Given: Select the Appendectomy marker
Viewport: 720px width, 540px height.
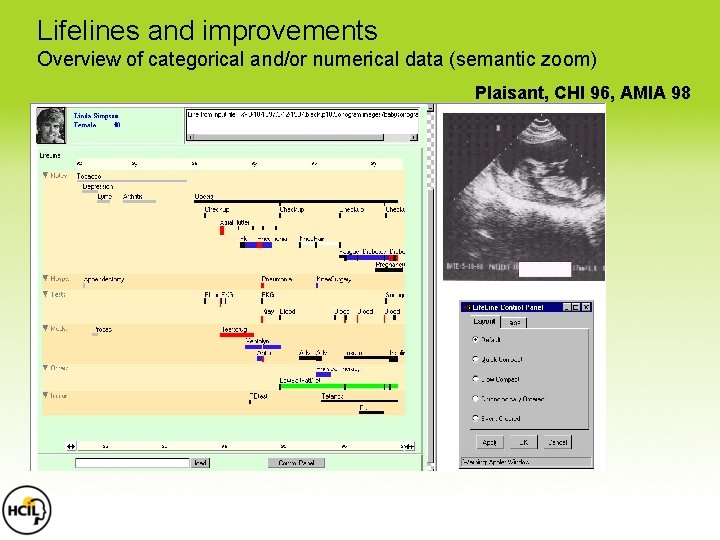Looking at the screenshot, I should point(84,285).
